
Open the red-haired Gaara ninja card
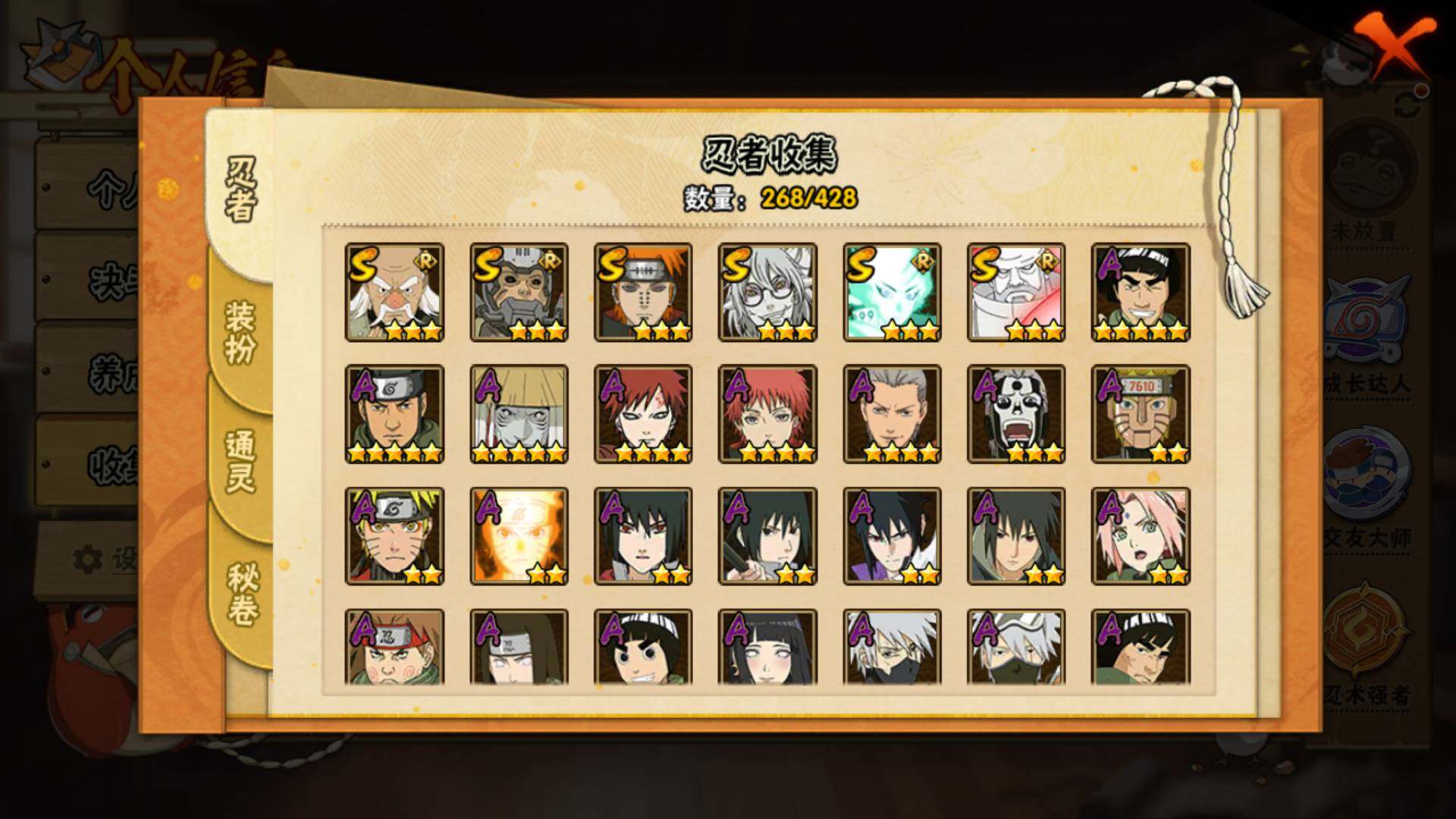[x=643, y=414]
